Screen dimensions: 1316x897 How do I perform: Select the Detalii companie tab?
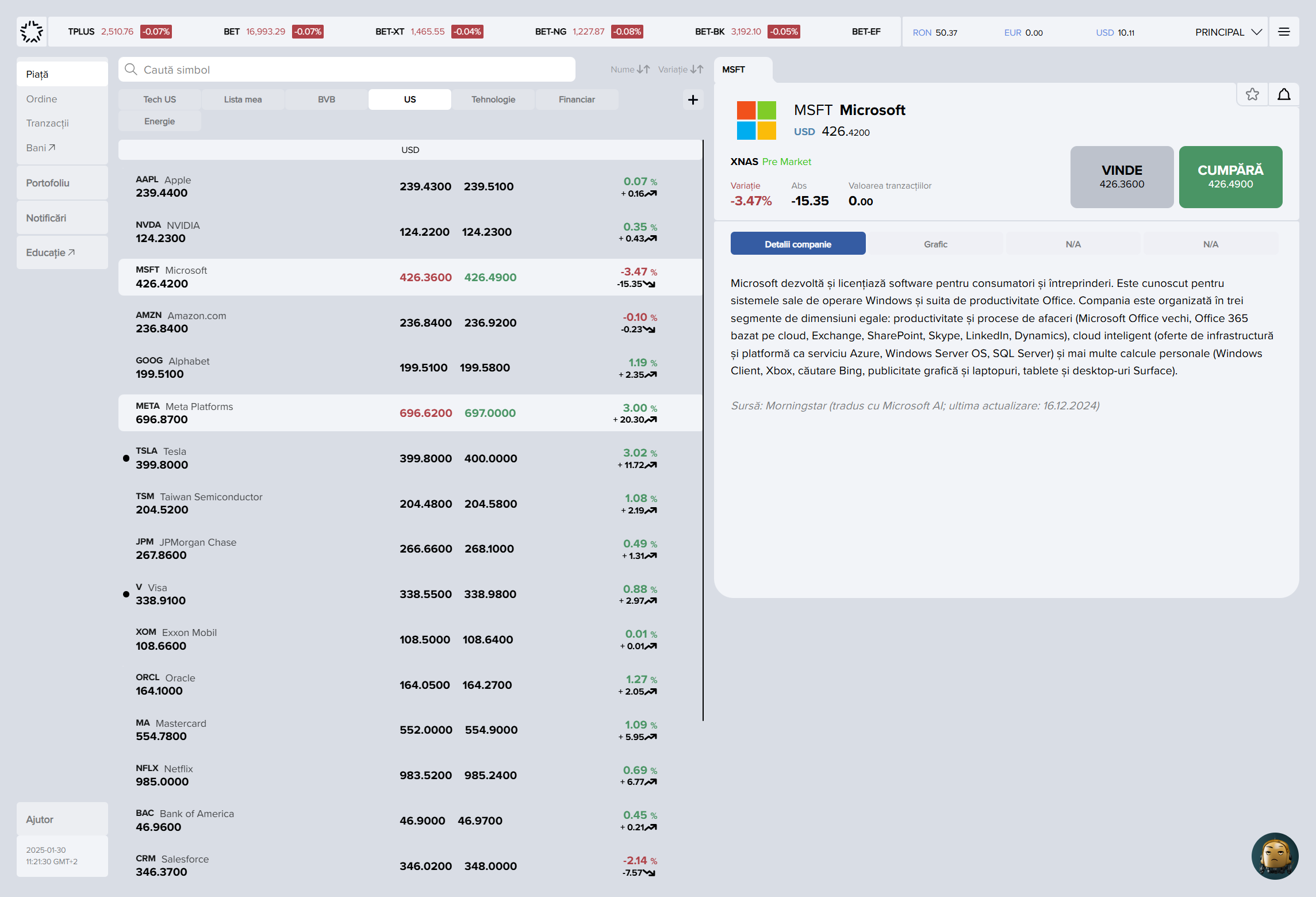pyautogui.click(x=798, y=244)
